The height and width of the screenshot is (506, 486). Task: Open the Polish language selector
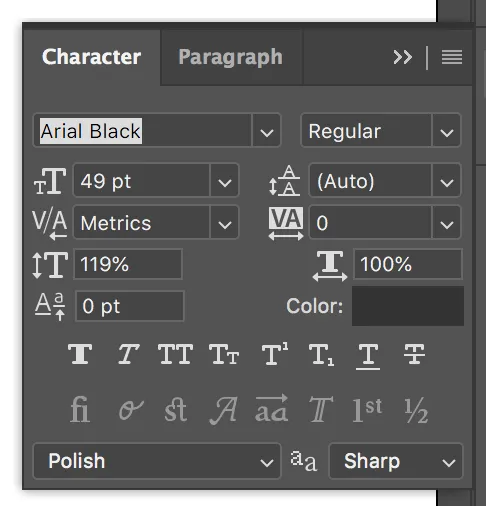(157, 461)
